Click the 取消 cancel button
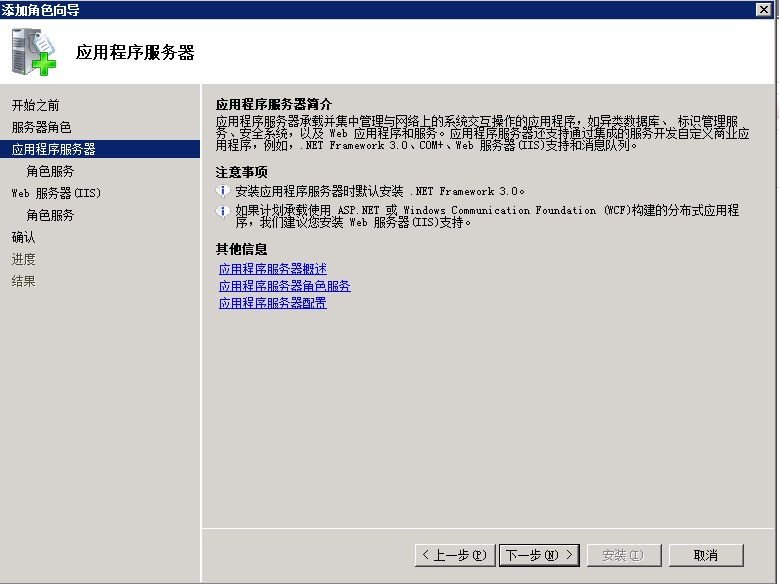 706,555
